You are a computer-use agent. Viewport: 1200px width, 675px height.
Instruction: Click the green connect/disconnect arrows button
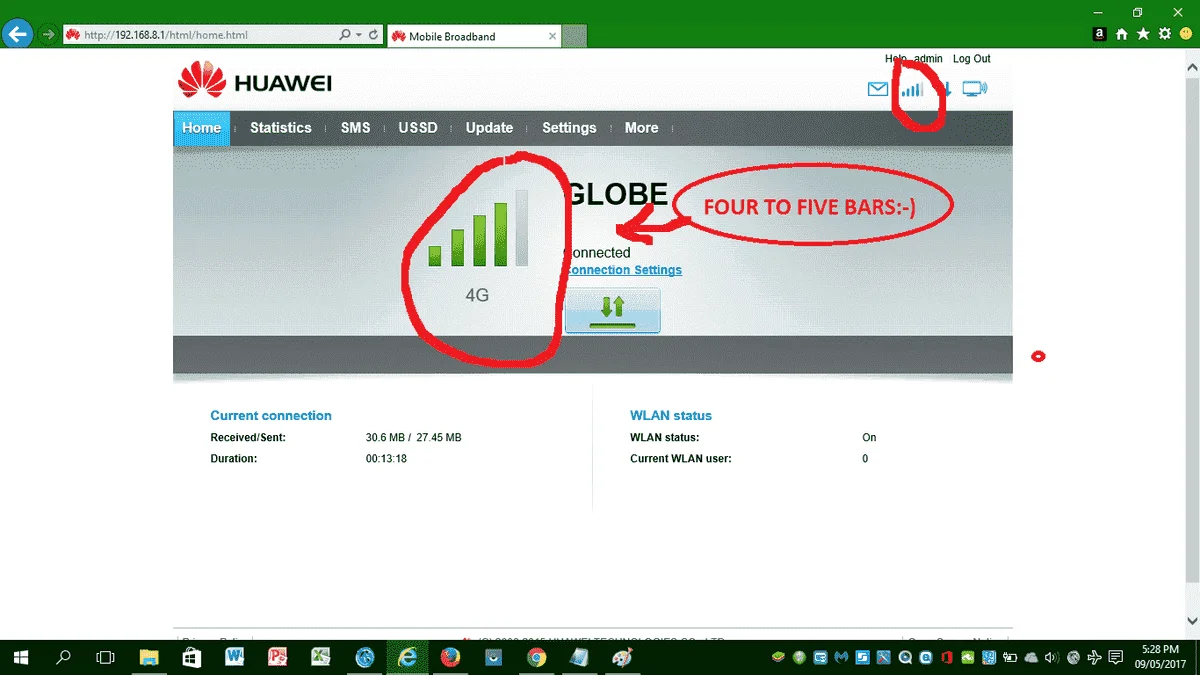tap(612, 311)
